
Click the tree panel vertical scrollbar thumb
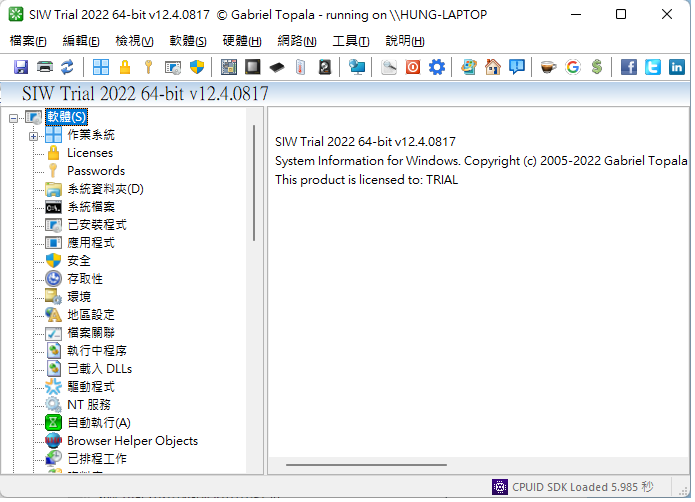click(x=254, y=183)
